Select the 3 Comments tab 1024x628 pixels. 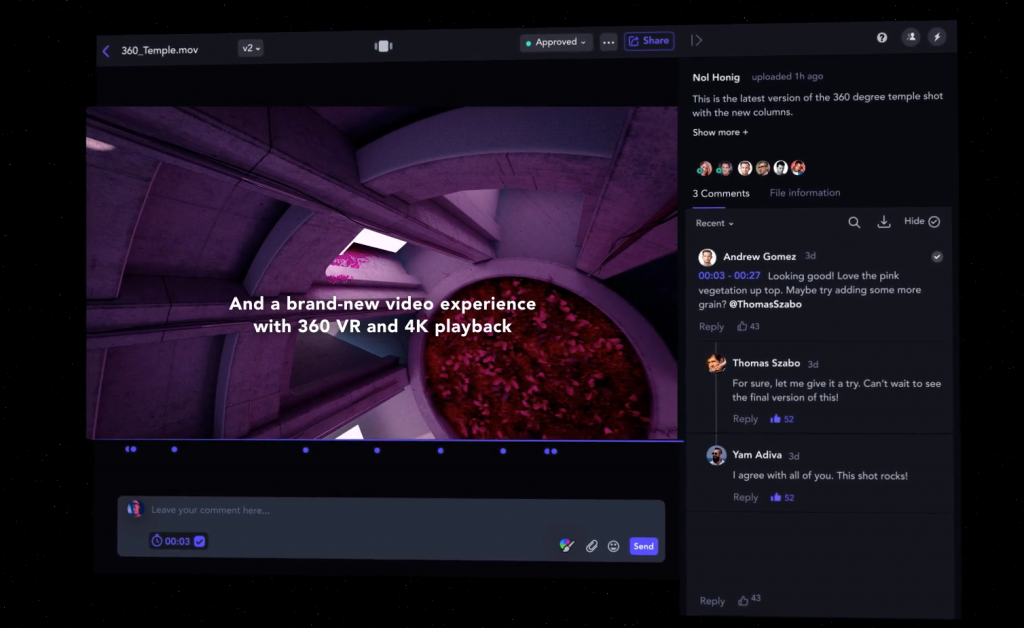tap(720, 193)
